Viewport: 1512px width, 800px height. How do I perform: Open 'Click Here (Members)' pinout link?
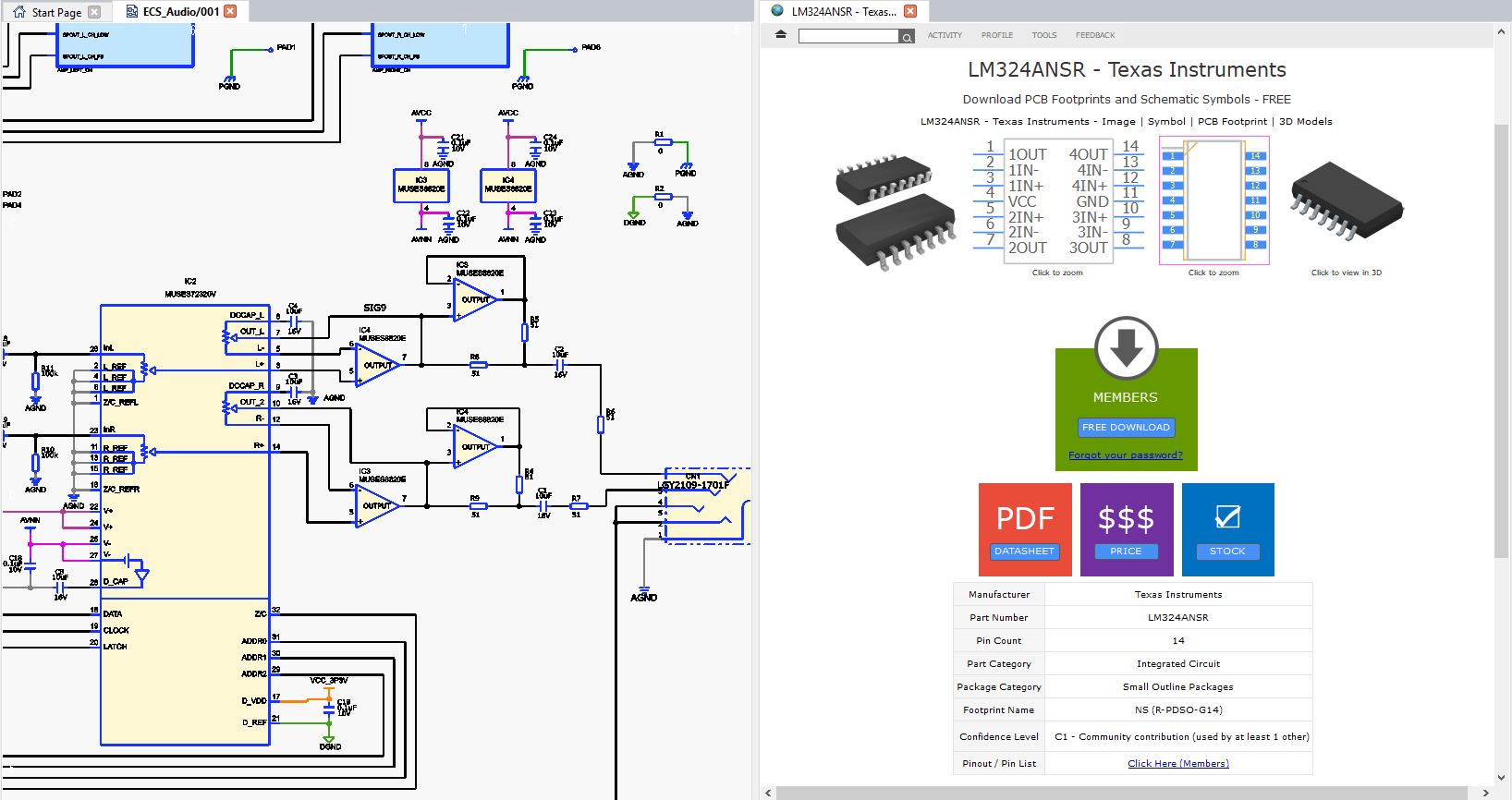[x=1178, y=763]
